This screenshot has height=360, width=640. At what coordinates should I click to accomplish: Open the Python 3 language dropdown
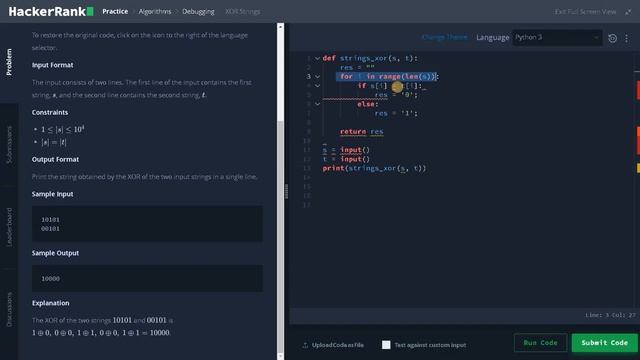pos(557,38)
